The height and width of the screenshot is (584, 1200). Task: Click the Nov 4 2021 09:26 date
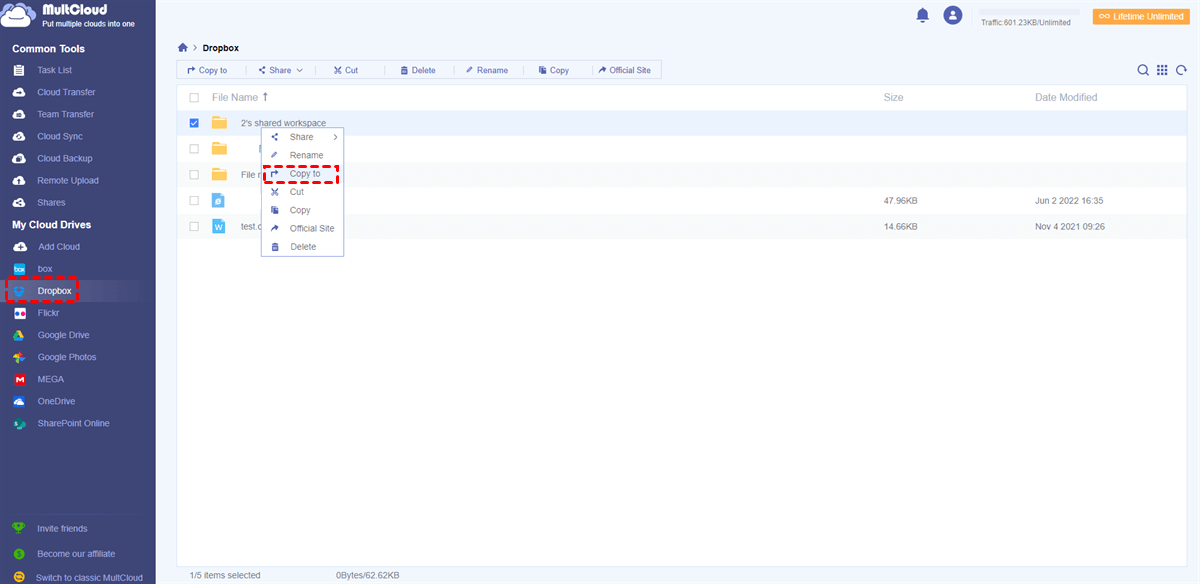coord(1069,226)
